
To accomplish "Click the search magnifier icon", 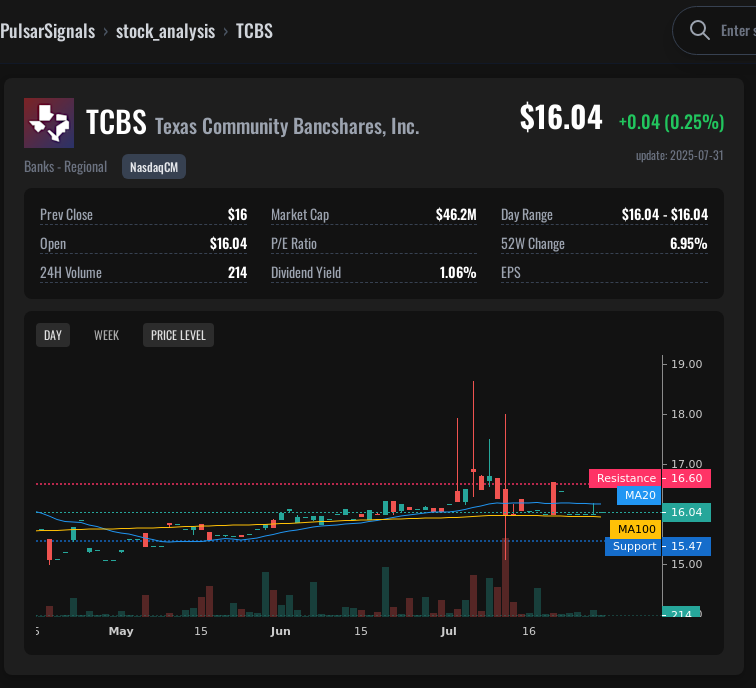I will click(x=699, y=30).
